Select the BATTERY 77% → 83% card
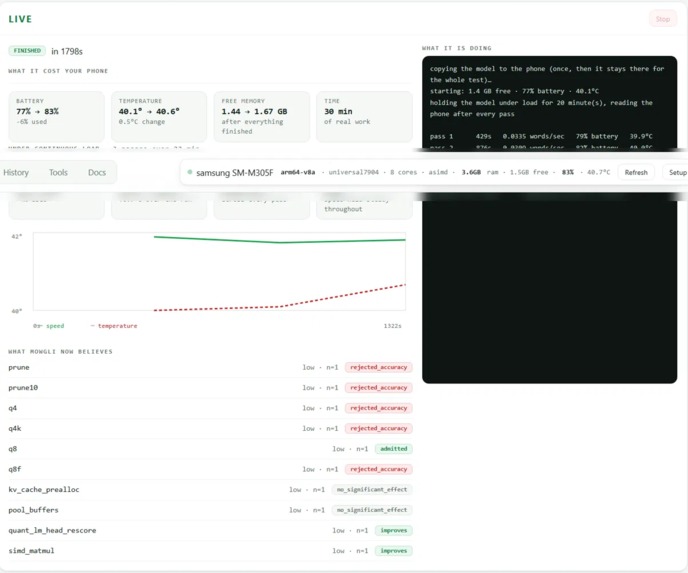 click(x=57, y=116)
